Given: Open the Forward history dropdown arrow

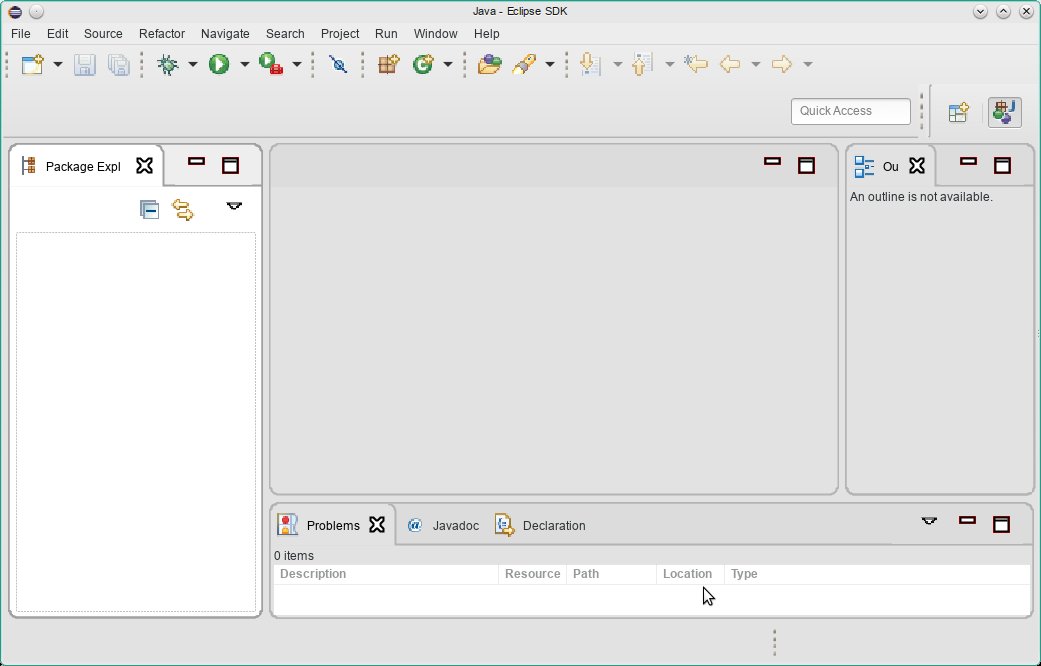Looking at the screenshot, I should click(808, 64).
